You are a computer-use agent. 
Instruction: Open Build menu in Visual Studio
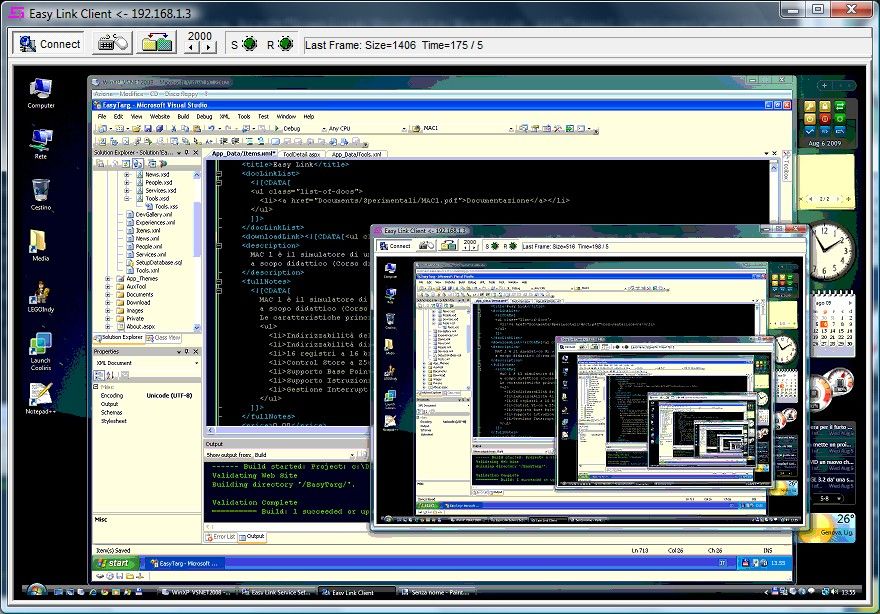point(183,117)
